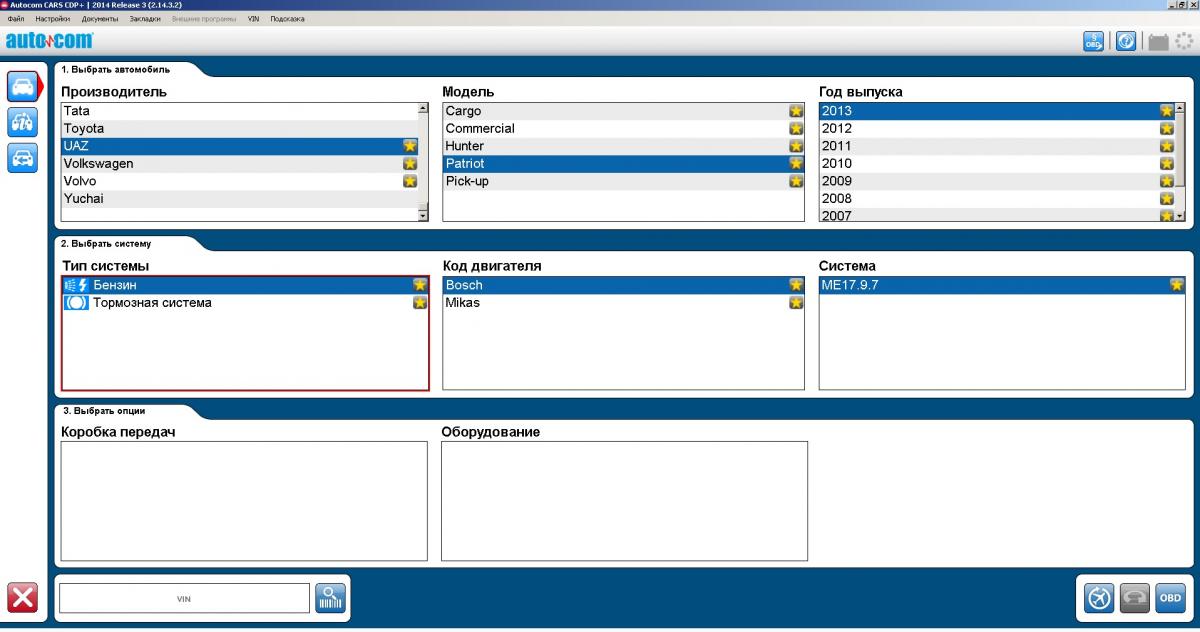Toggle the favorite star for year 2013

(x=1166, y=111)
